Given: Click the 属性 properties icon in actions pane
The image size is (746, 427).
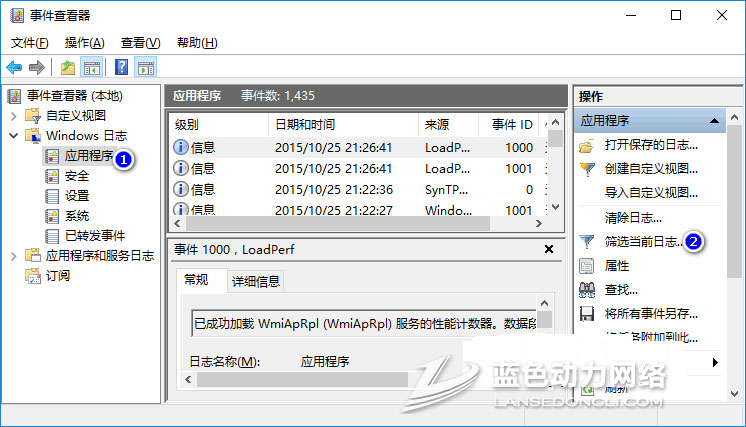Looking at the screenshot, I should click(587, 266).
